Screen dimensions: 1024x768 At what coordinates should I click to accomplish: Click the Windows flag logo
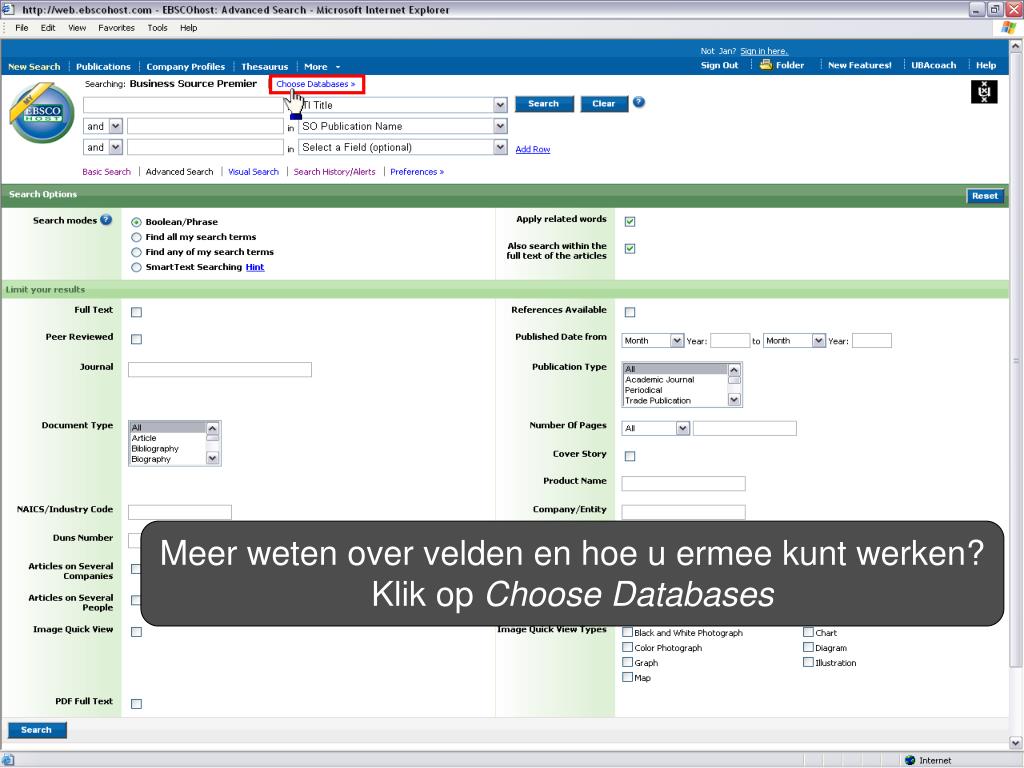click(1008, 27)
